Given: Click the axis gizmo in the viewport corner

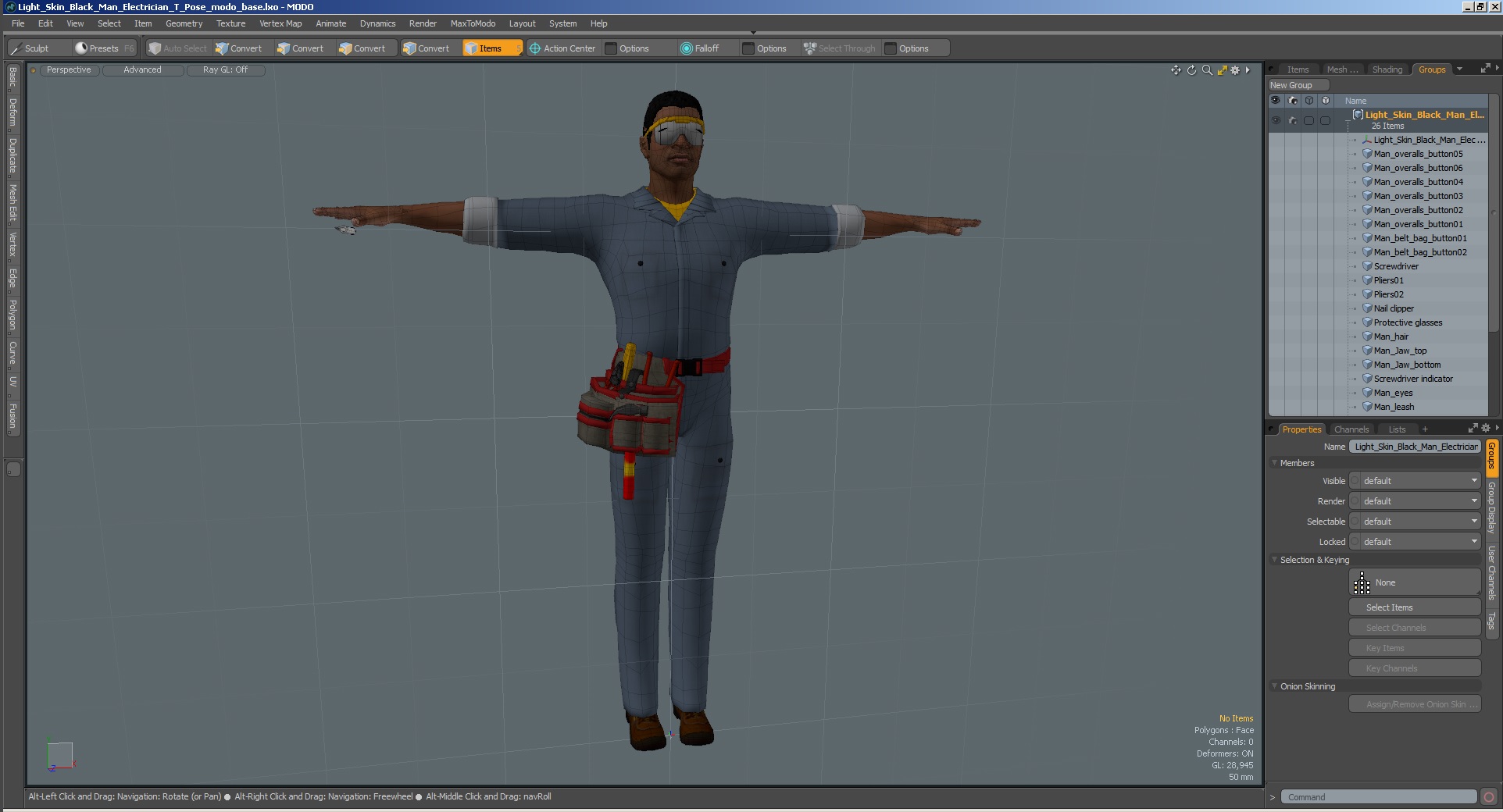Looking at the screenshot, I should [x=60, y=756].
